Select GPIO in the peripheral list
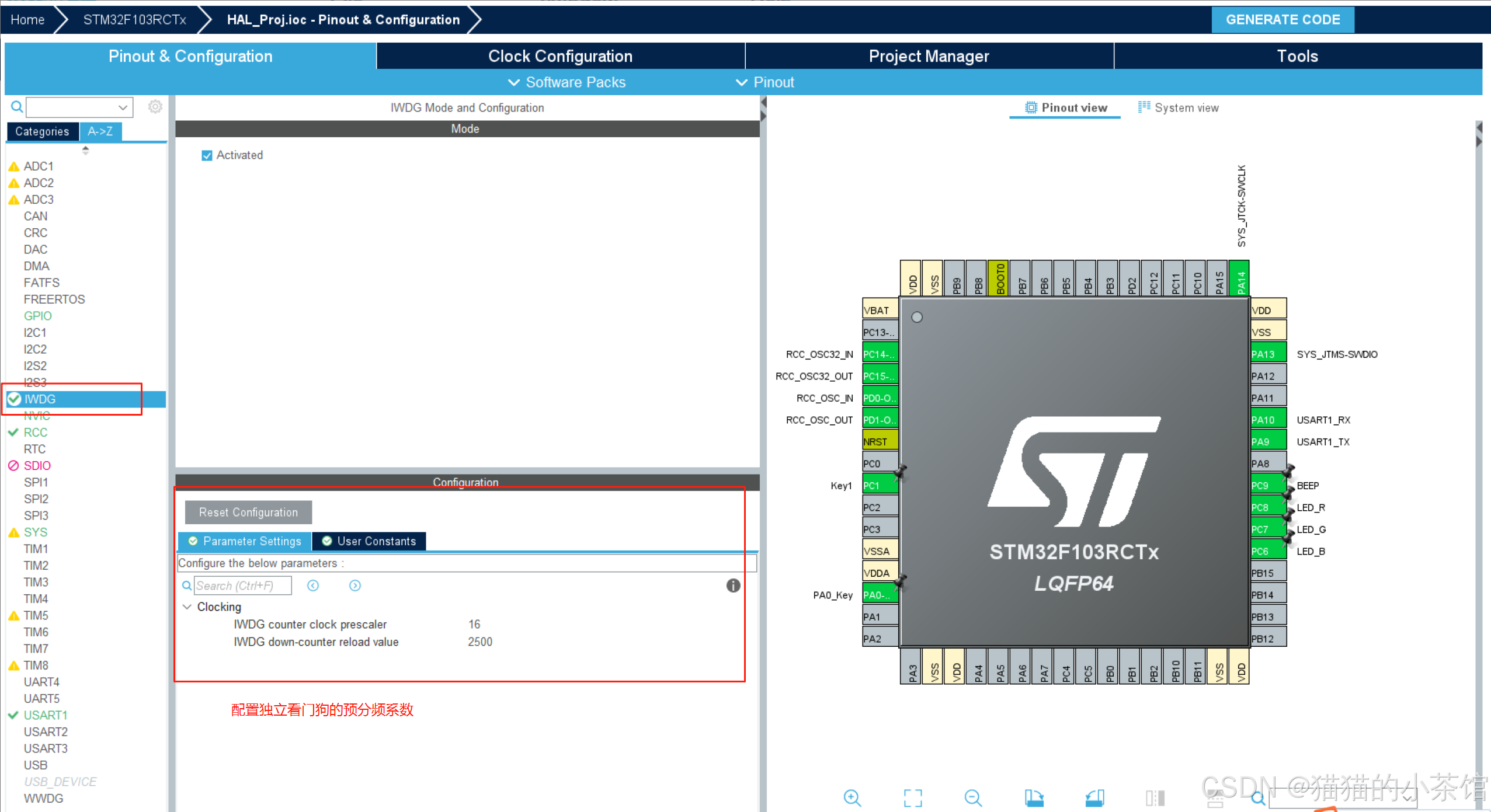The height and width of the screenshot is (812, 1491). coord(38,316)
